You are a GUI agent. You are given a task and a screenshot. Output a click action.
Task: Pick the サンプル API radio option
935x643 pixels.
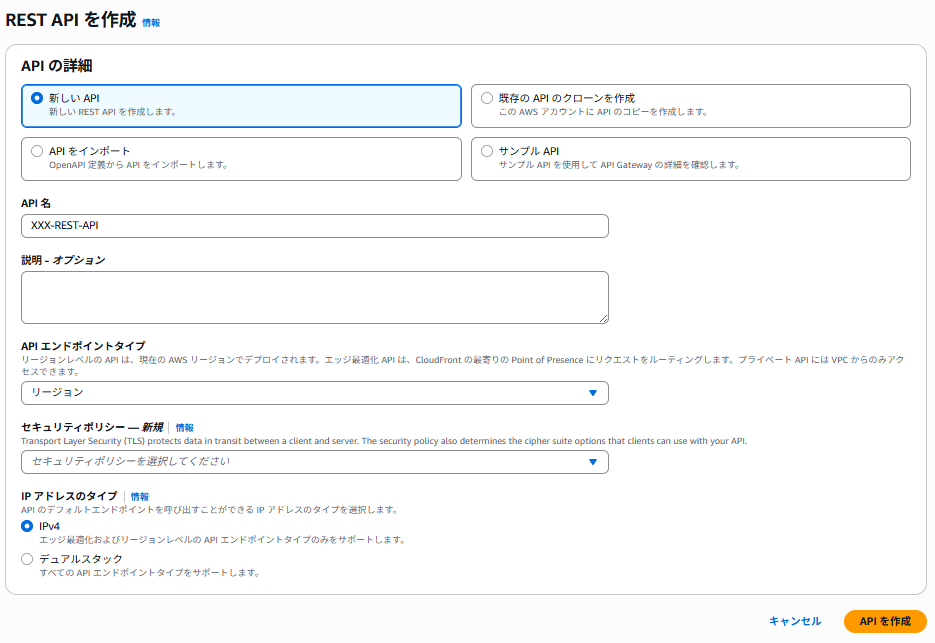point(487,151)
